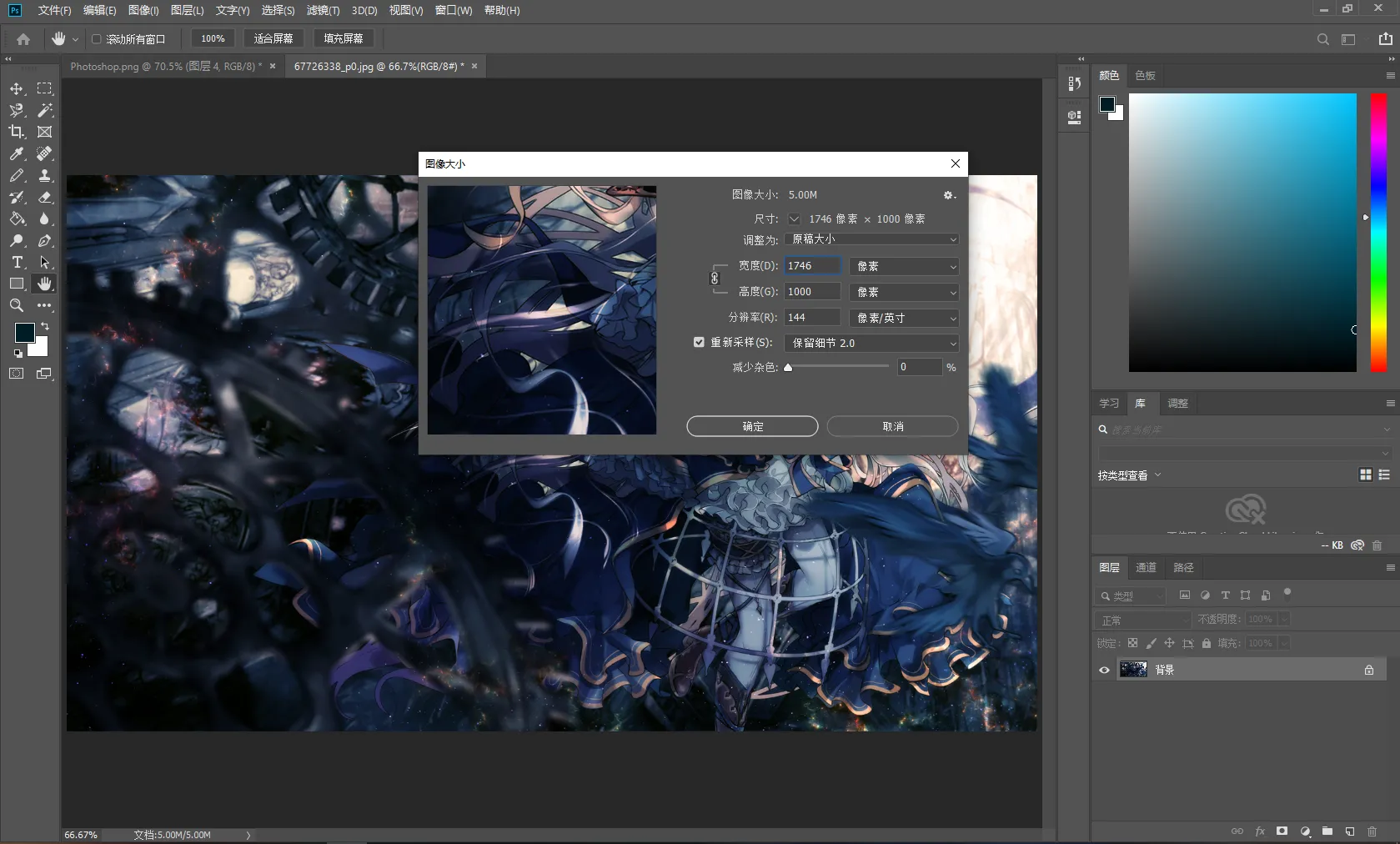Select the Blur tool
Image resolution: width=1400 pixels, height=844 pixels.
pyautogui.click(x=45, y=219)
